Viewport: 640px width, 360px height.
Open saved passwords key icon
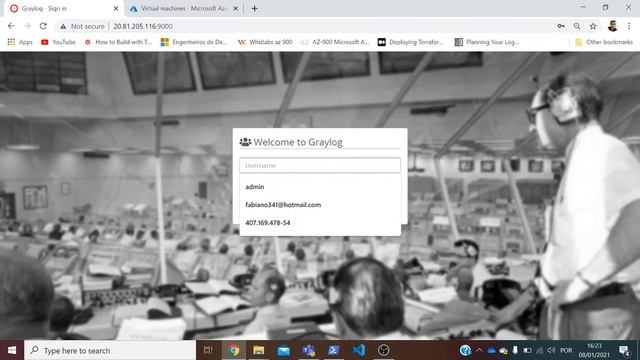click(561, 26)
